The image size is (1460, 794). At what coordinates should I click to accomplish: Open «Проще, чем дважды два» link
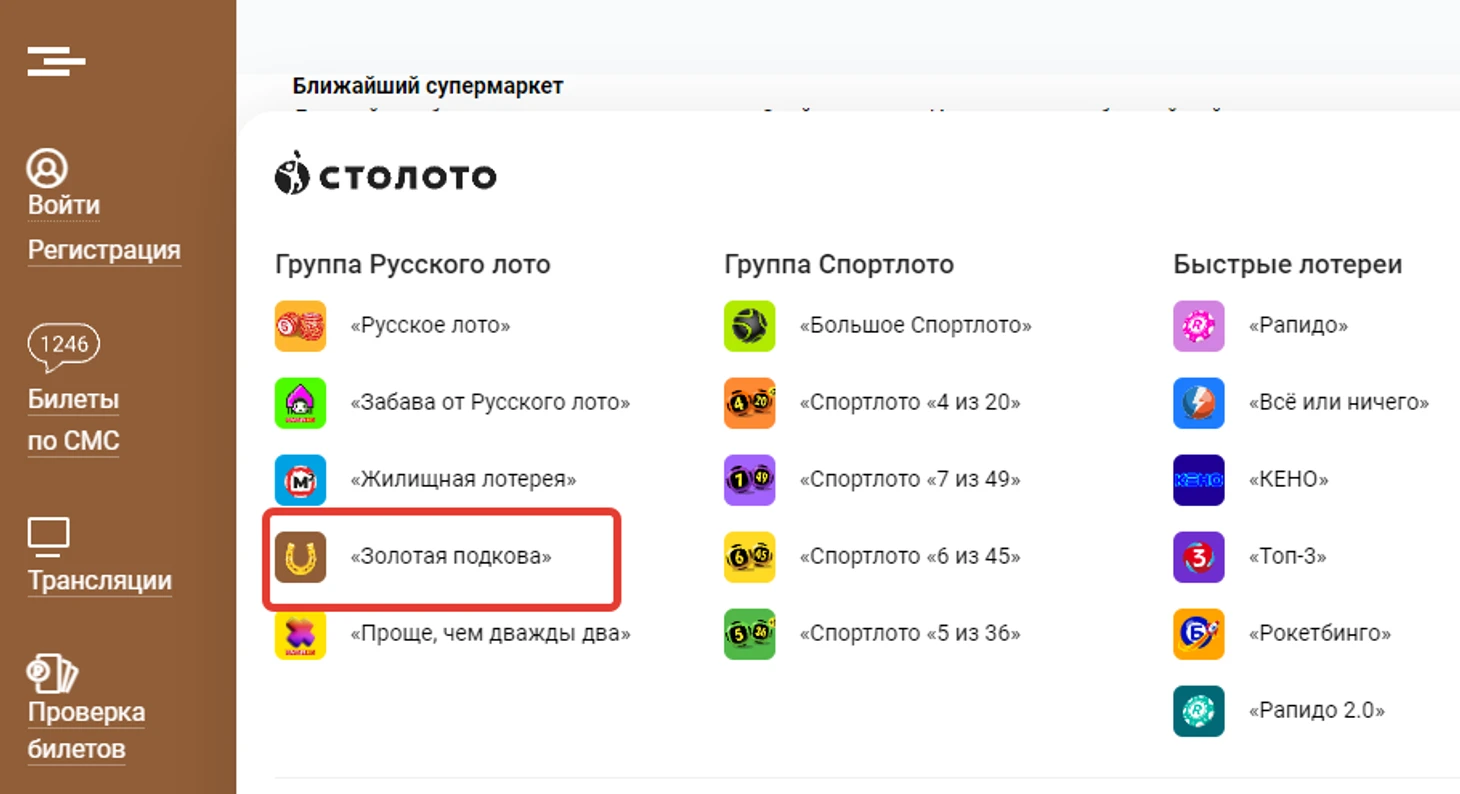tap(490, 634)
